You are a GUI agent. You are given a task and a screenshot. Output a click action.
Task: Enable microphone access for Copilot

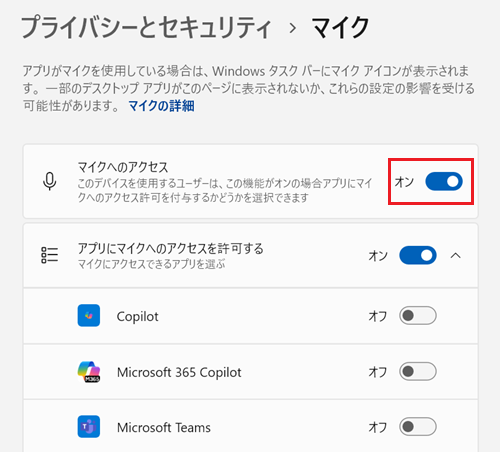418,315
